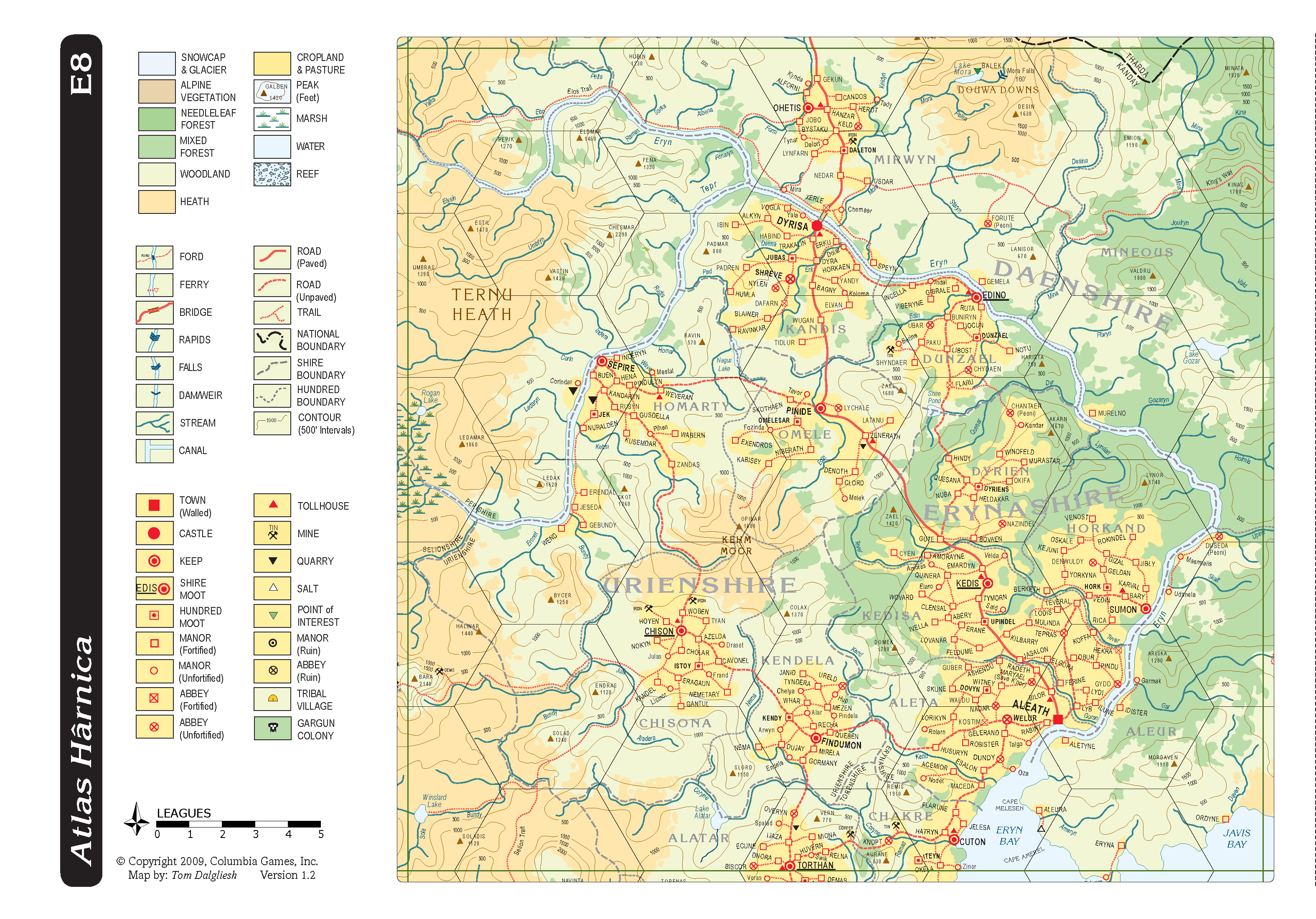Click the Shire Moot legend icon
This screenshot has height=919, width=1316.
point(154,589)
